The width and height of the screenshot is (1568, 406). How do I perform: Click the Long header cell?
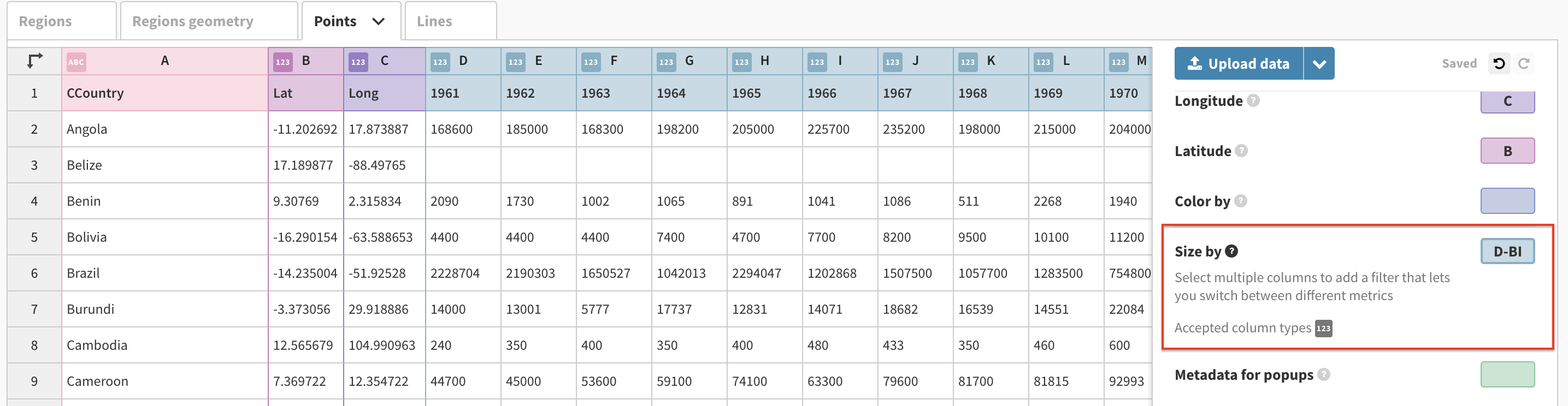click(384, 93)
